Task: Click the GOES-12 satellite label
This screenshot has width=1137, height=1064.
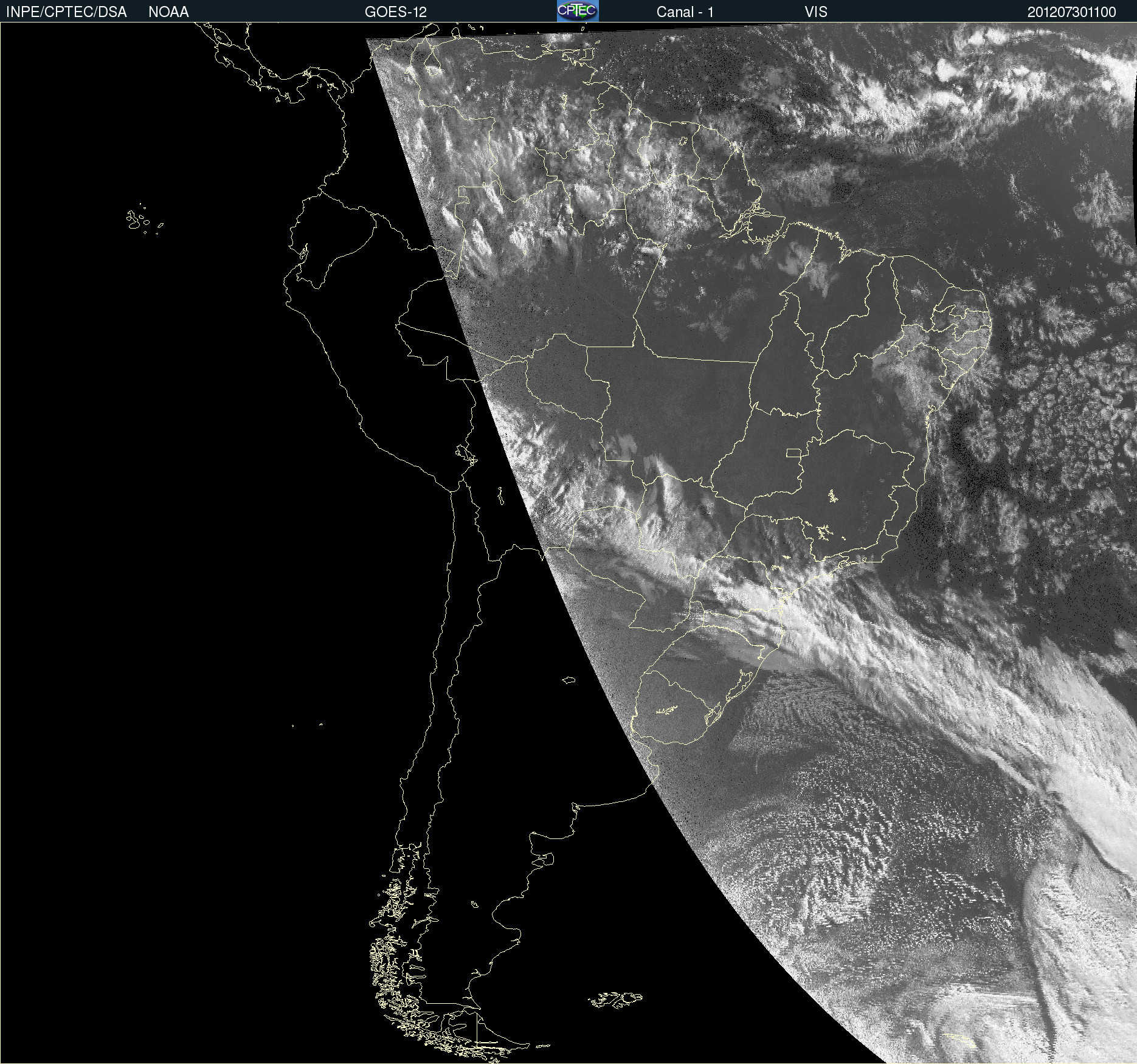Action: point(396,12)
